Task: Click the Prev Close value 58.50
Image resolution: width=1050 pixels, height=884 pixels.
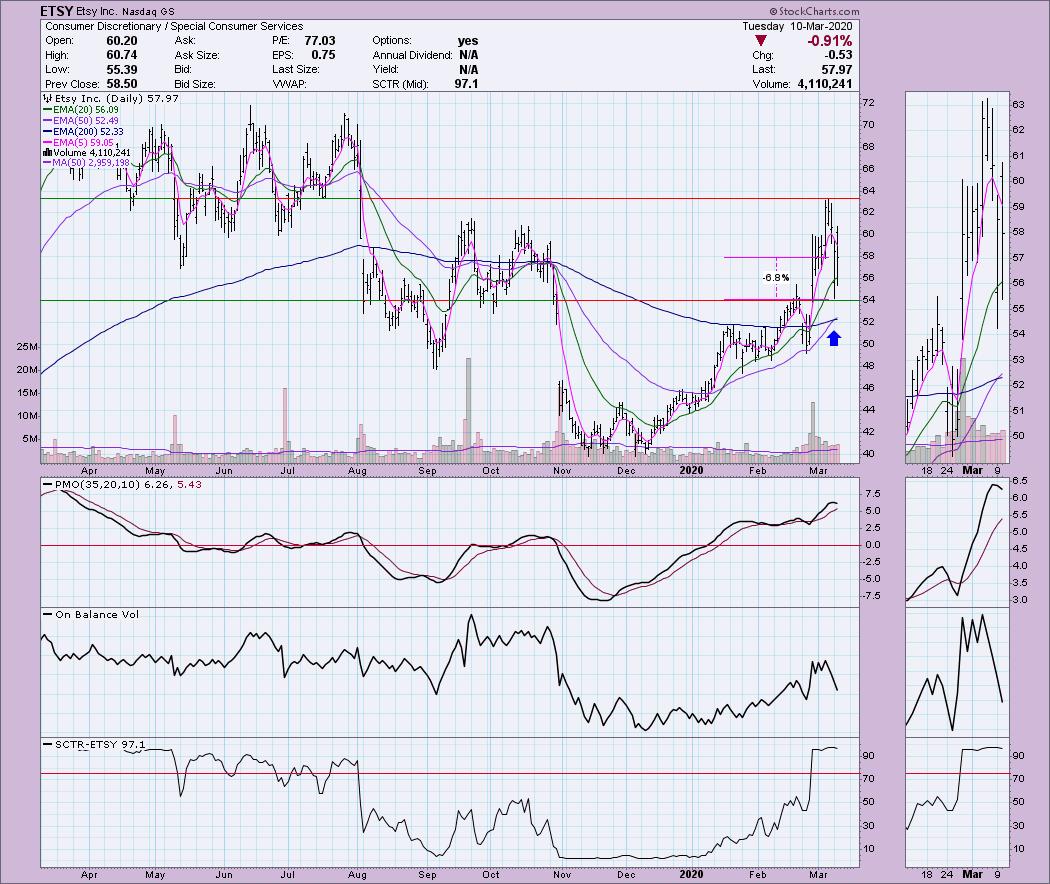Action: pyautogui.click(x=121, y=84)
